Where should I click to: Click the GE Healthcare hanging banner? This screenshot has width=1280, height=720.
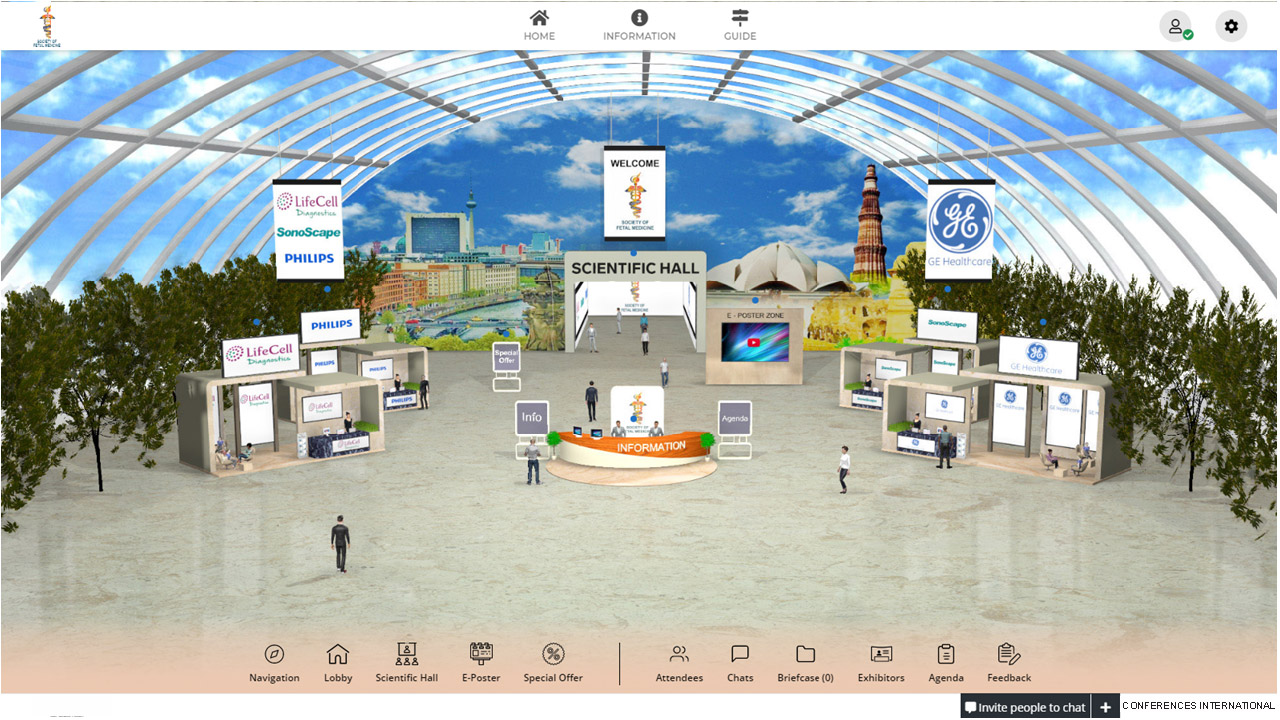960,229
